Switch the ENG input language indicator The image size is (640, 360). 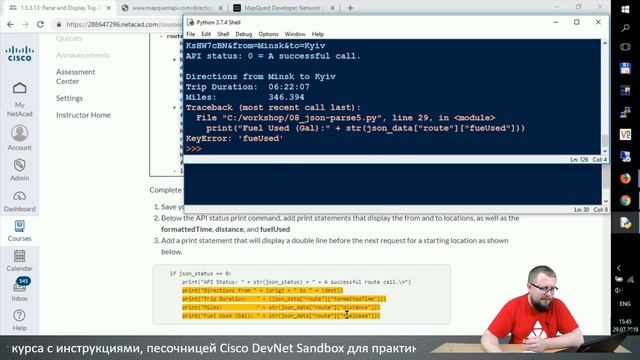(625, 304)
